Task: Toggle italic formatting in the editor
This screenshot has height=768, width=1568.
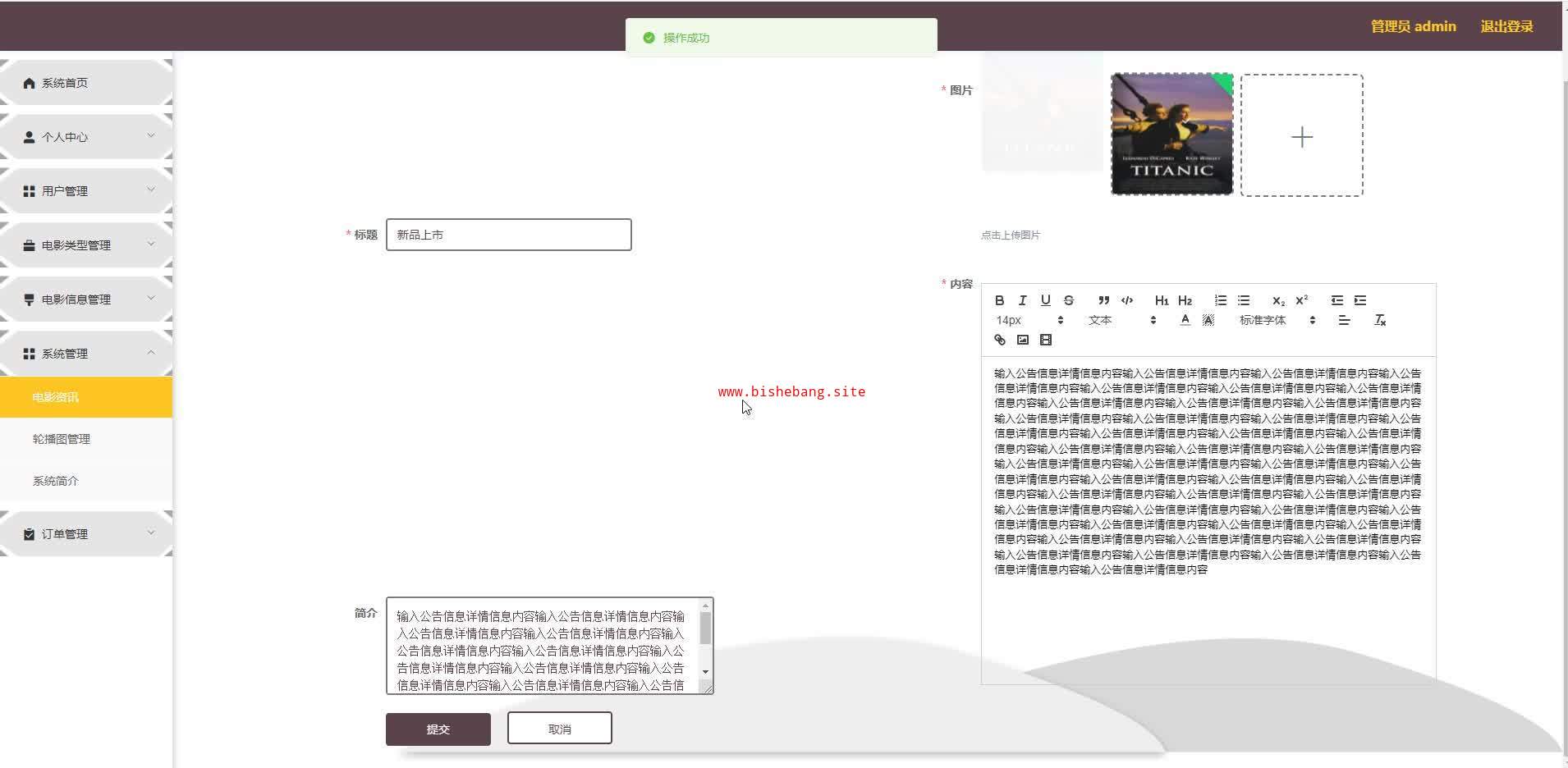Action: [x=1022, y=300]
